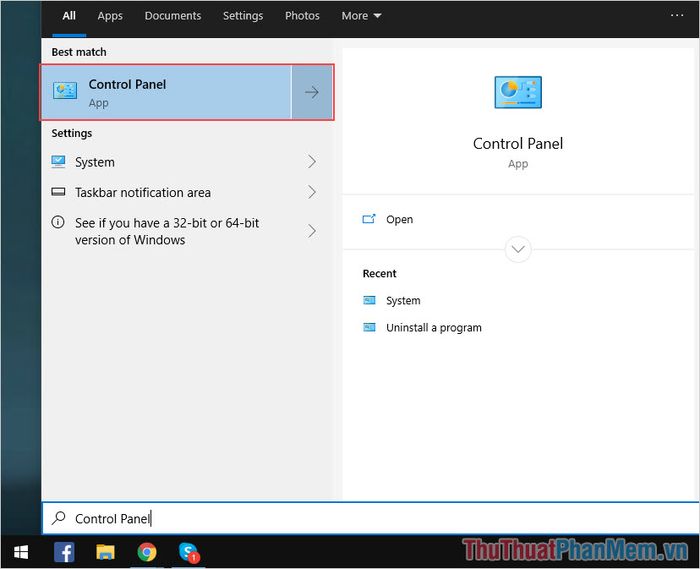
Task: Expand more actions with the circled down chevron
Action: click(x=518, y=249)
